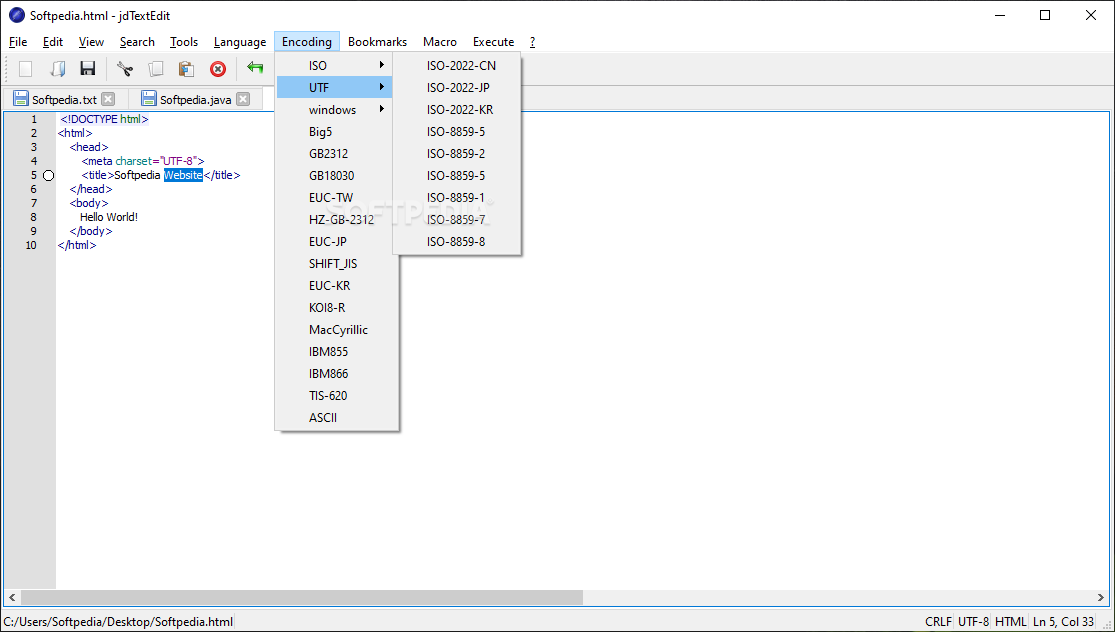
Task: Click the bookmark circle marker on line 5
Action: (48, 175)
